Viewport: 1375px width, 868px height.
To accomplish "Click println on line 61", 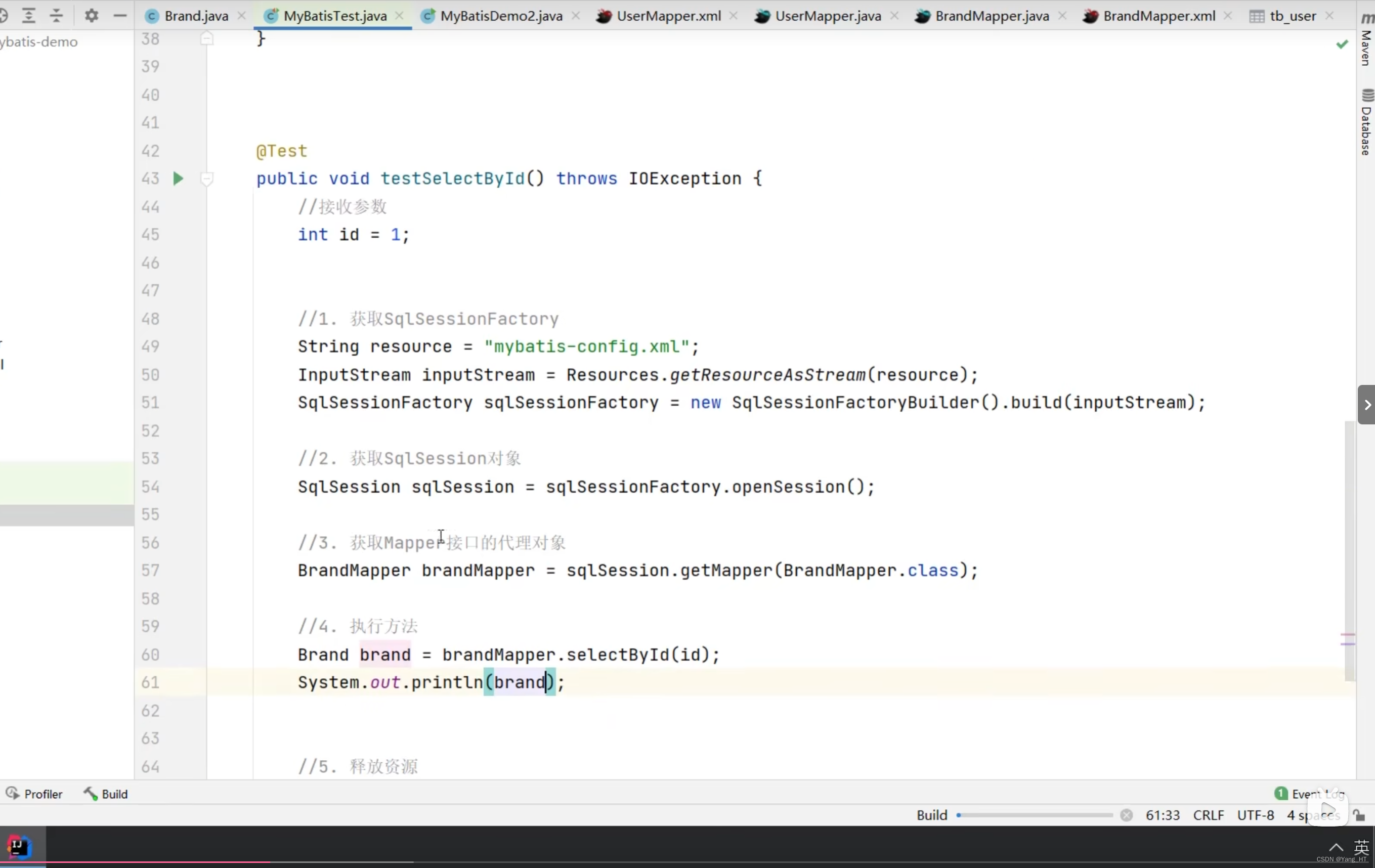I will pyautogui.click(x=447, y=682).
